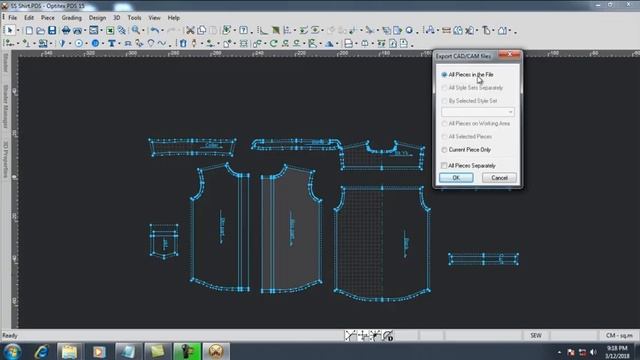Expand dropdown arrow beside Text tool
Image resolution: width=640 pixels, height=360 pixels.
[x=119, y=44]
